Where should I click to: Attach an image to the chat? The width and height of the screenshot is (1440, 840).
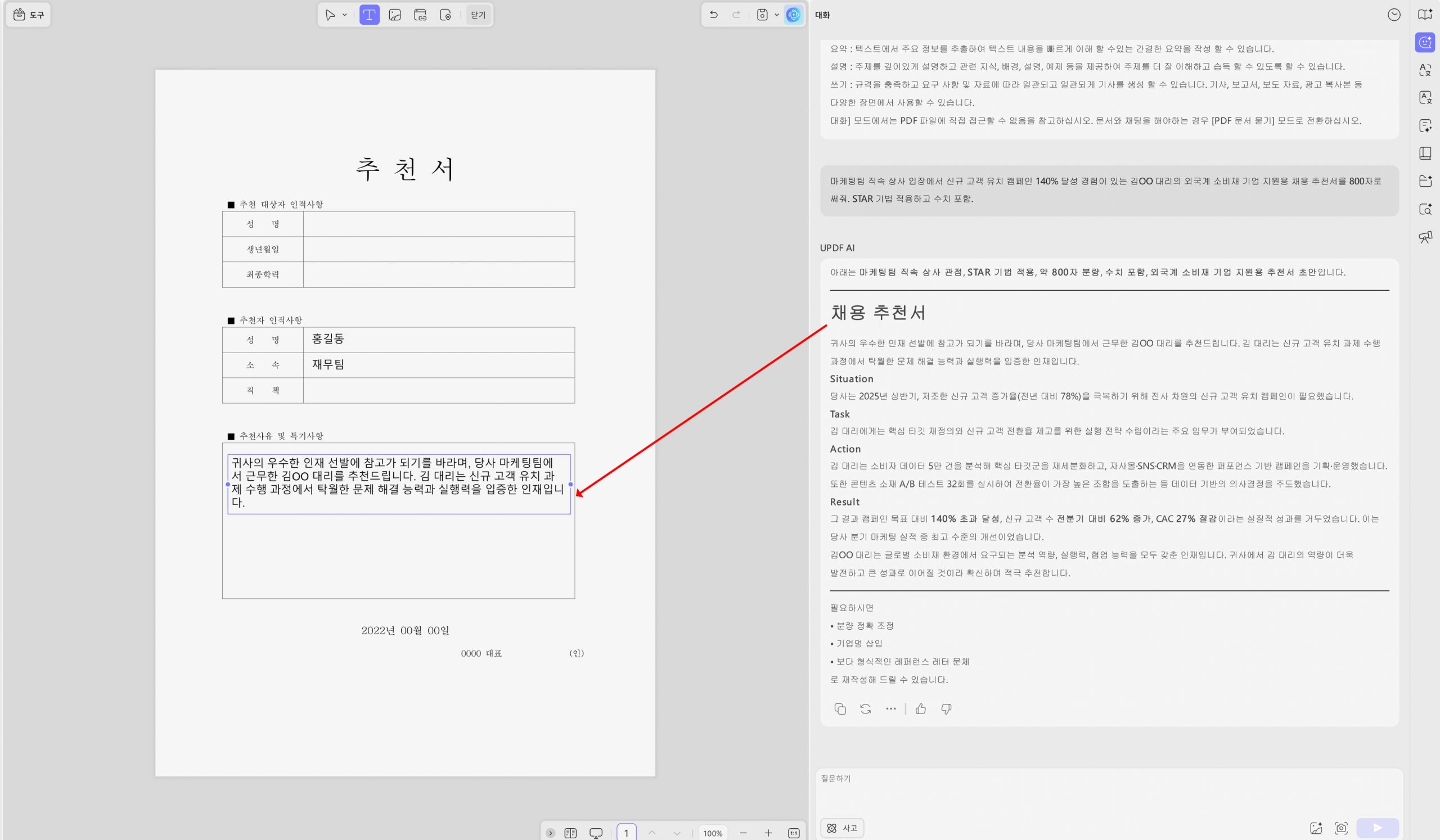coord(1316,828)
